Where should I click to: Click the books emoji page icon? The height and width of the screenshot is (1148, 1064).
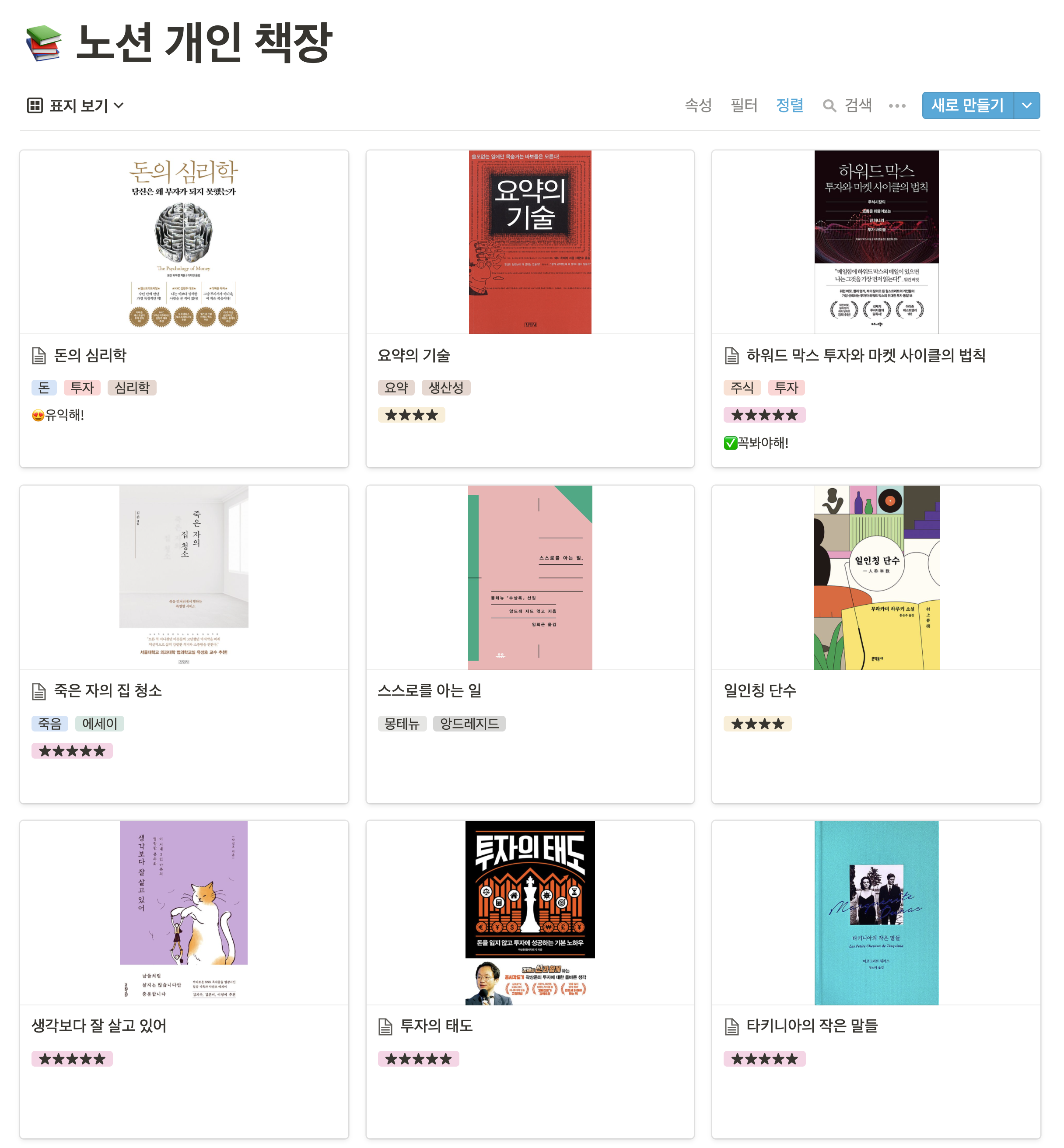(44, 43)
